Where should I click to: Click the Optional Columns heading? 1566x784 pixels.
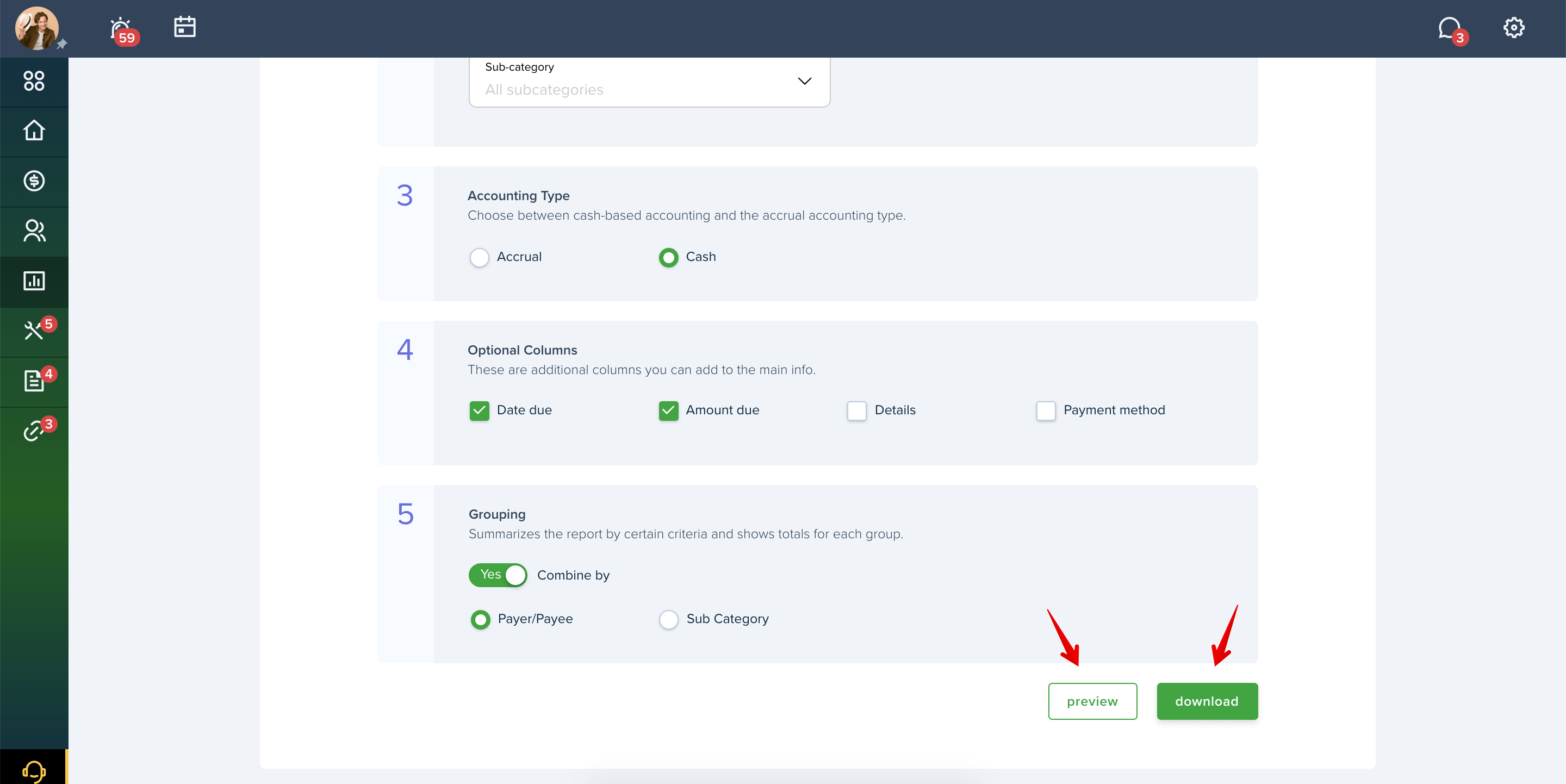522,350
